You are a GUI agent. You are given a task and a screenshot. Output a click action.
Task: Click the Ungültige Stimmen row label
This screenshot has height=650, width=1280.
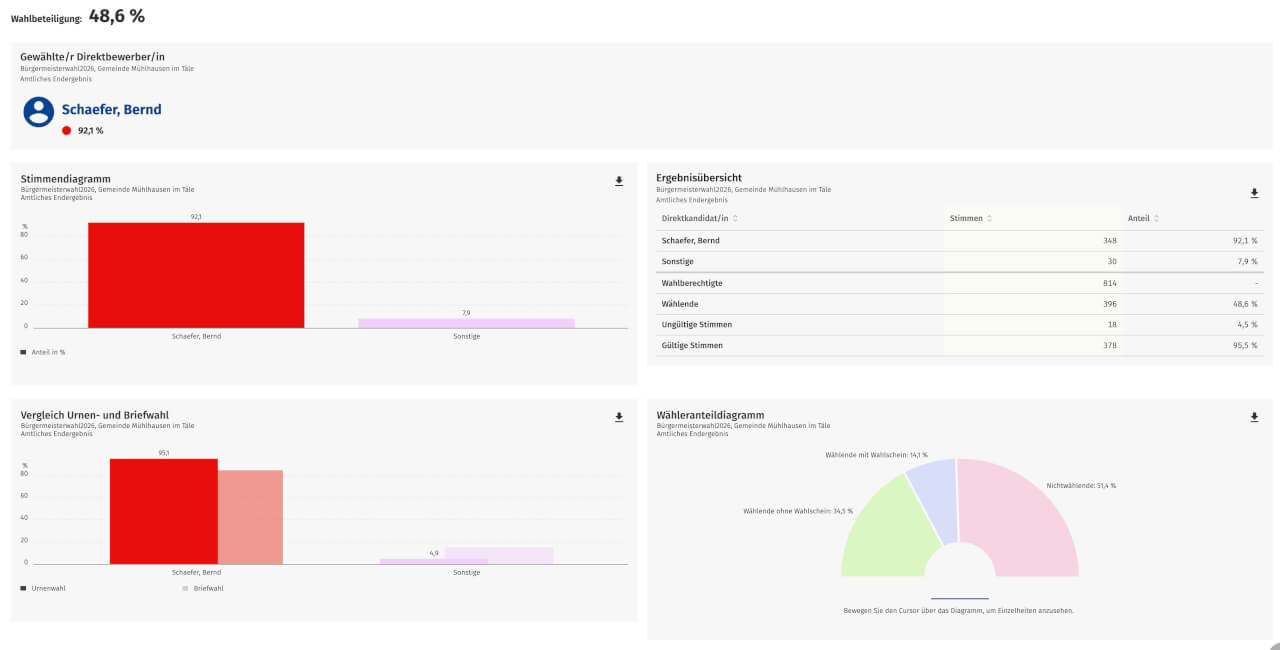[695, 324]
